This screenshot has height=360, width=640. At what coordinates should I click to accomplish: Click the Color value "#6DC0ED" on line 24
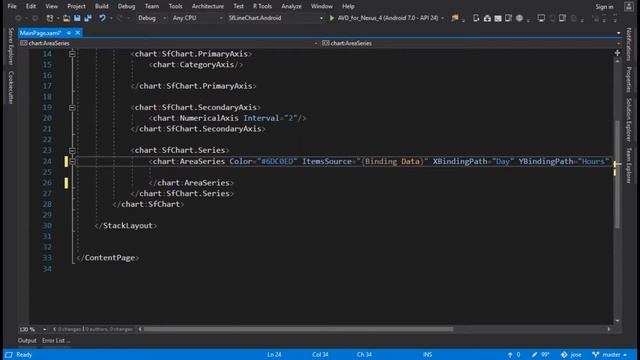click(x=277, y=162)
